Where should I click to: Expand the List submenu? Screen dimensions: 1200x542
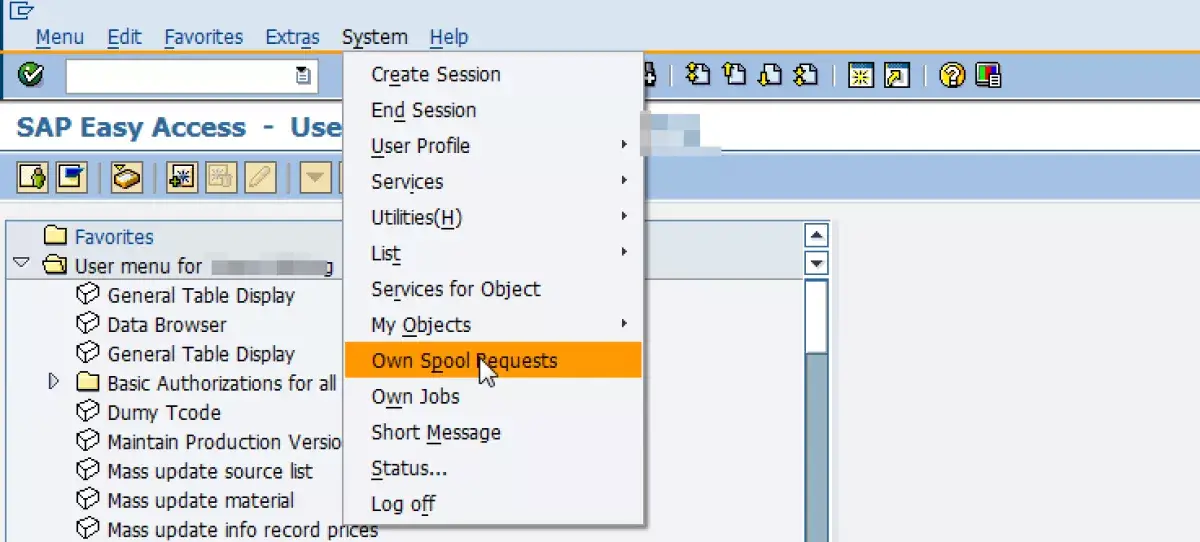492,253
